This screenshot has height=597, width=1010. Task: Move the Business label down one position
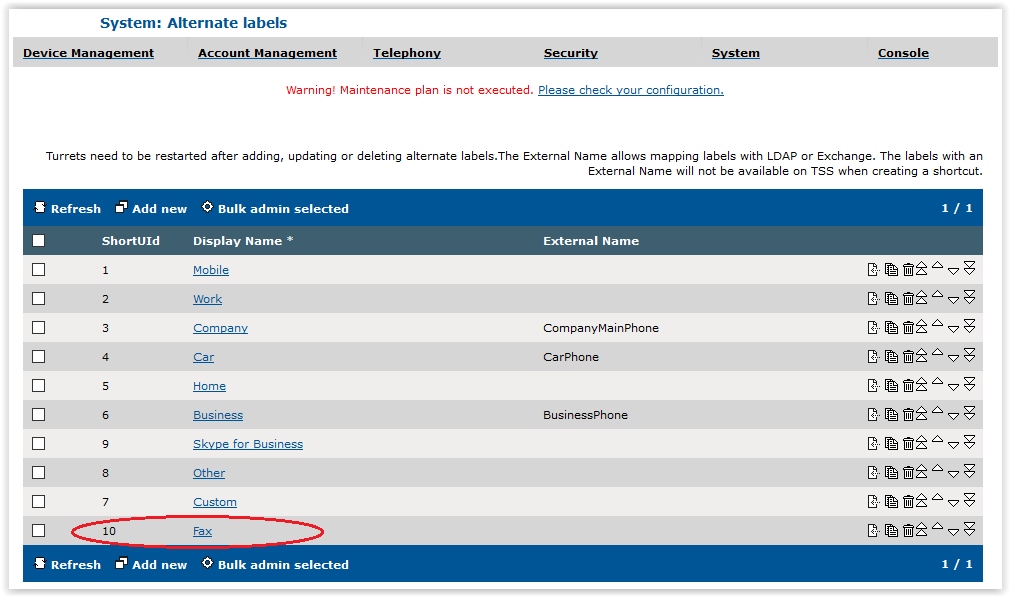coord(953,417)
